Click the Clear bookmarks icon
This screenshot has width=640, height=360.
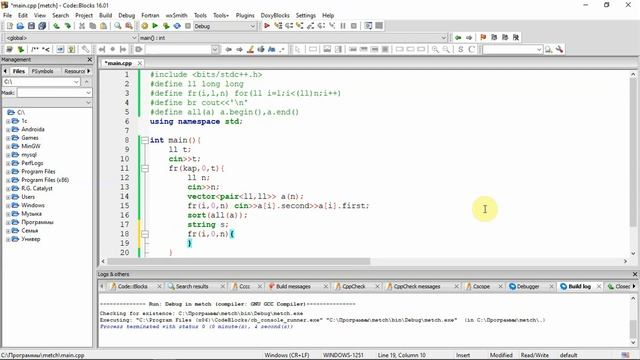516,38
